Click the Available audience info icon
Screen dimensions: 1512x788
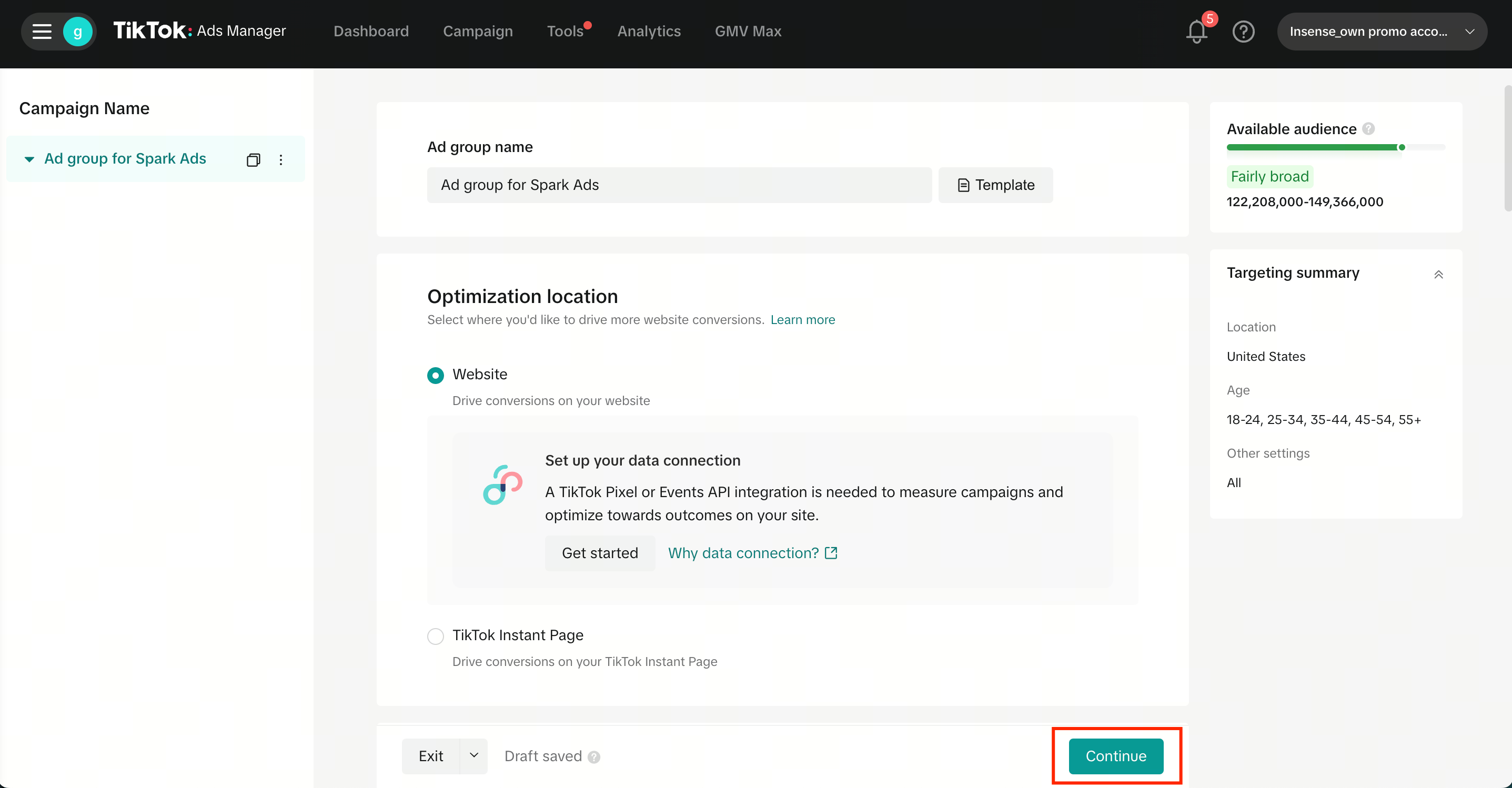1368,128
